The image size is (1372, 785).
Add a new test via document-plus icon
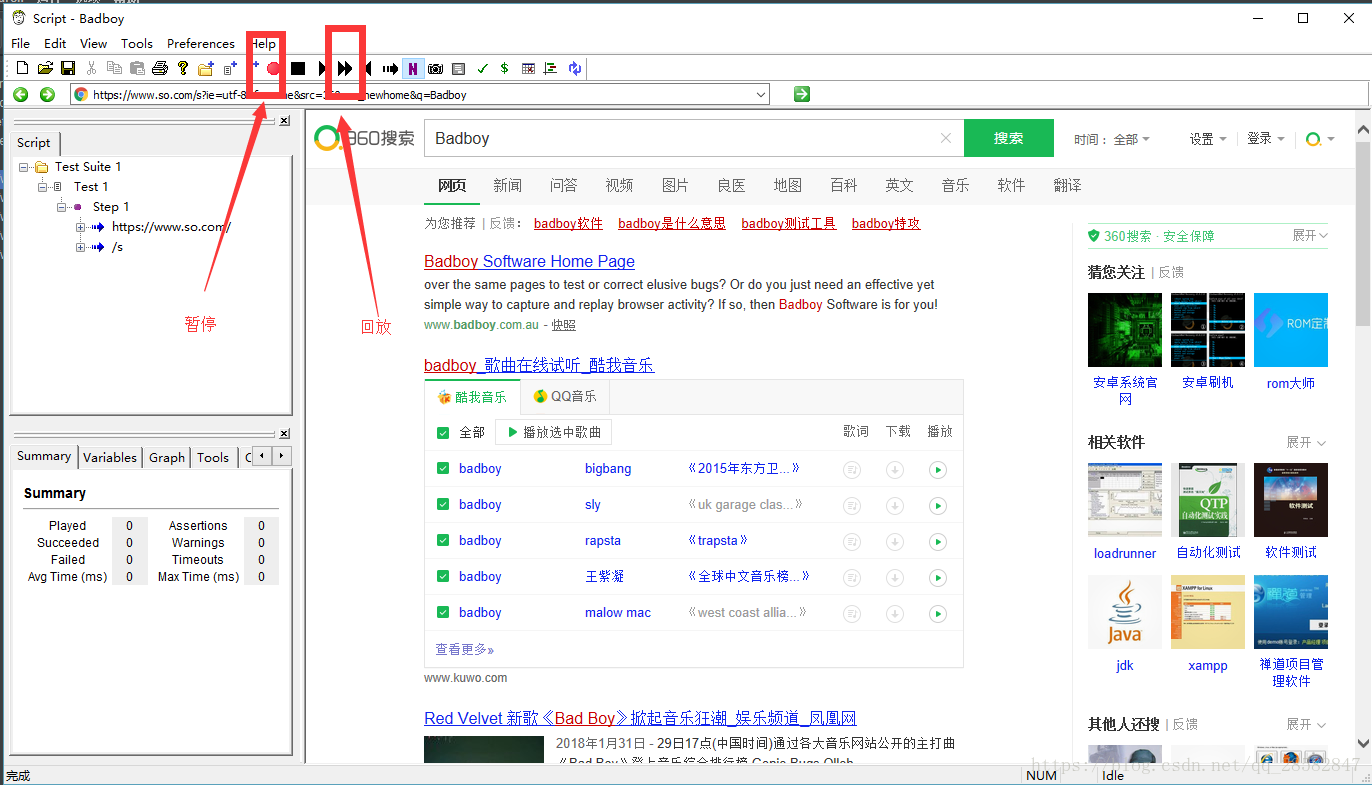[230, 68]
